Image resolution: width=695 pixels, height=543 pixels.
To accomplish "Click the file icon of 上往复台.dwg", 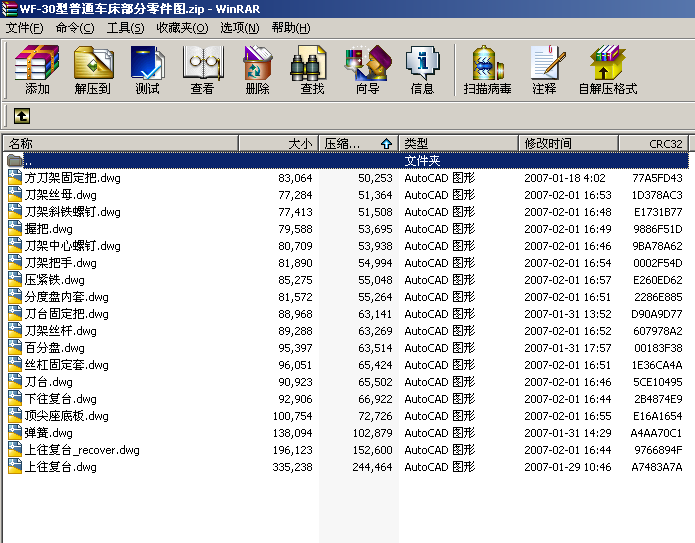I will point(15,466).
